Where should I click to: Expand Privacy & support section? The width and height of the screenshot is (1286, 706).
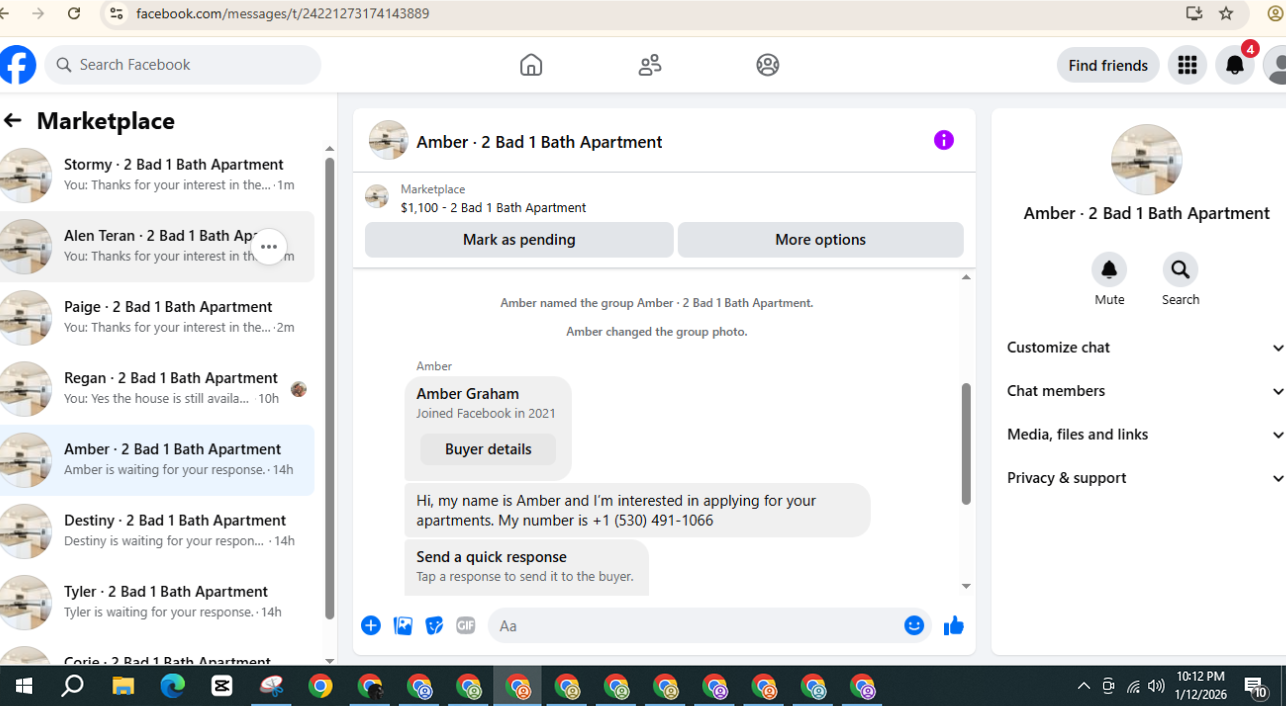1145,478
